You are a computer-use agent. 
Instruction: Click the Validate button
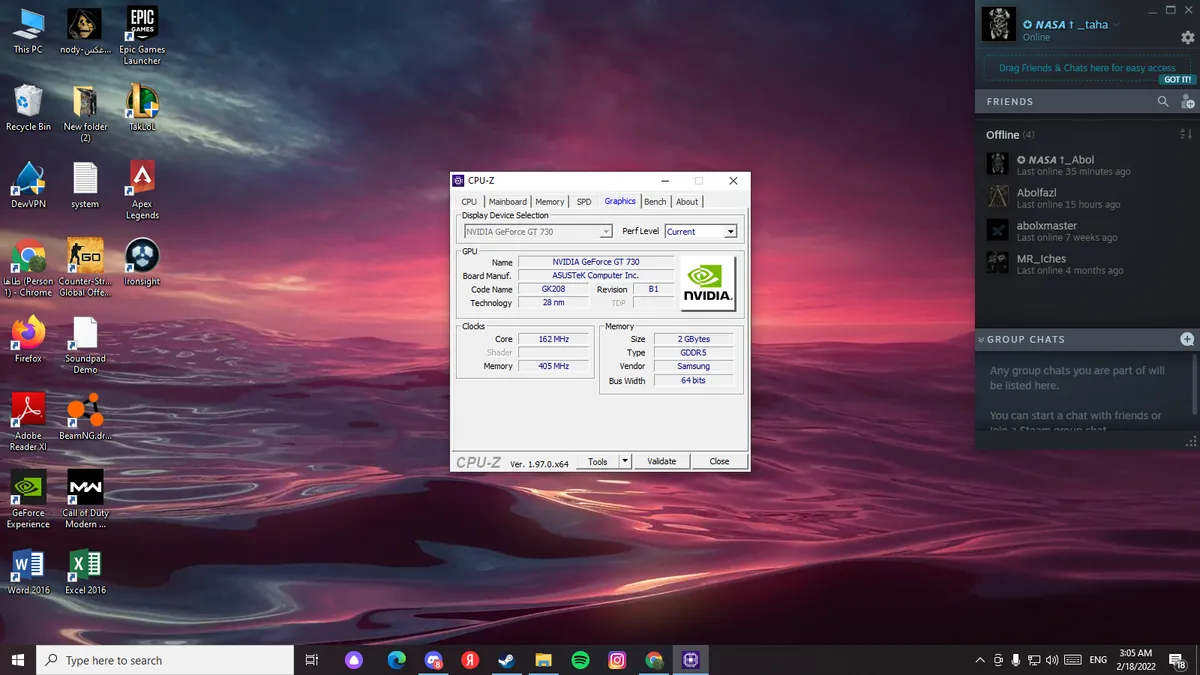[x=661, y=461]
